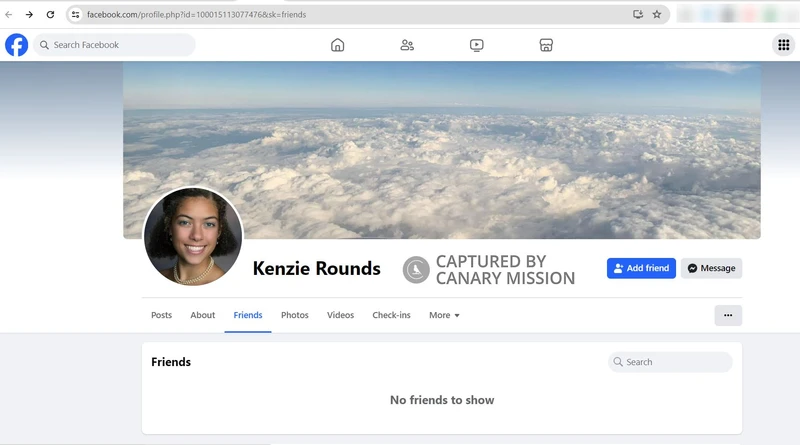The width and height of the screenshot is (800, 445).
Task: Switch to the Check-ins tab
Action: click(391, 315)
